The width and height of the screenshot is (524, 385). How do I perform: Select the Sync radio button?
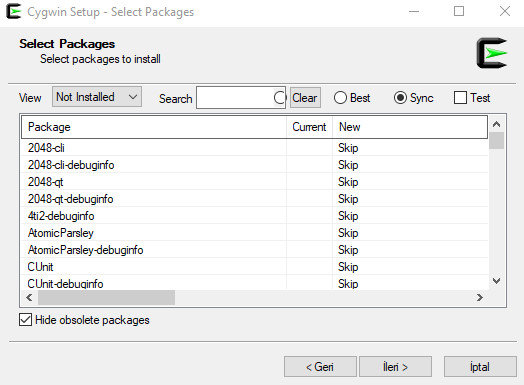coord(413,98)
